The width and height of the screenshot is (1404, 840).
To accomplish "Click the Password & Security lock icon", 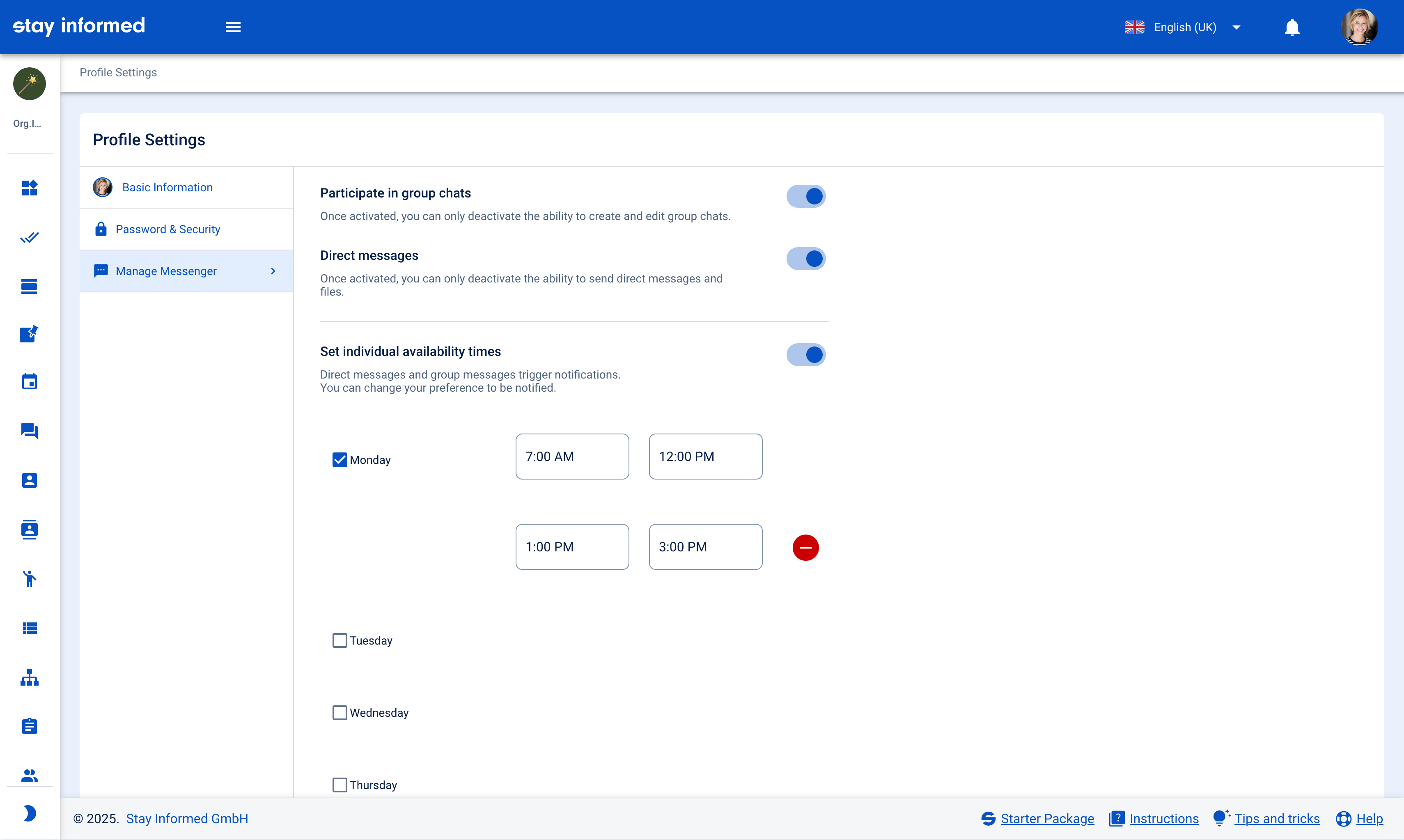I will pyautogui.click(x=101, y=229).
